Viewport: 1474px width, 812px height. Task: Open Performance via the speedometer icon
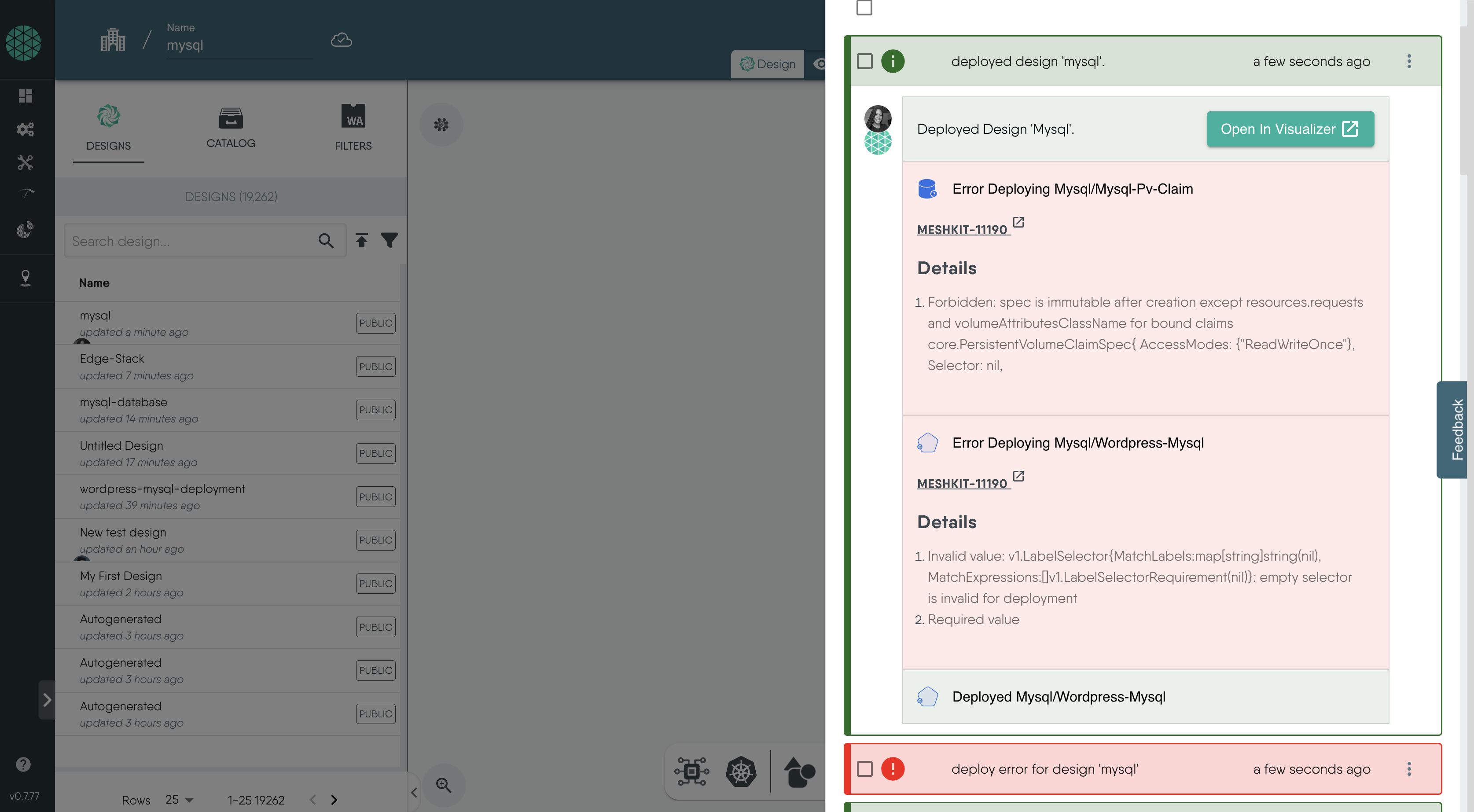(x=26, y=192)
